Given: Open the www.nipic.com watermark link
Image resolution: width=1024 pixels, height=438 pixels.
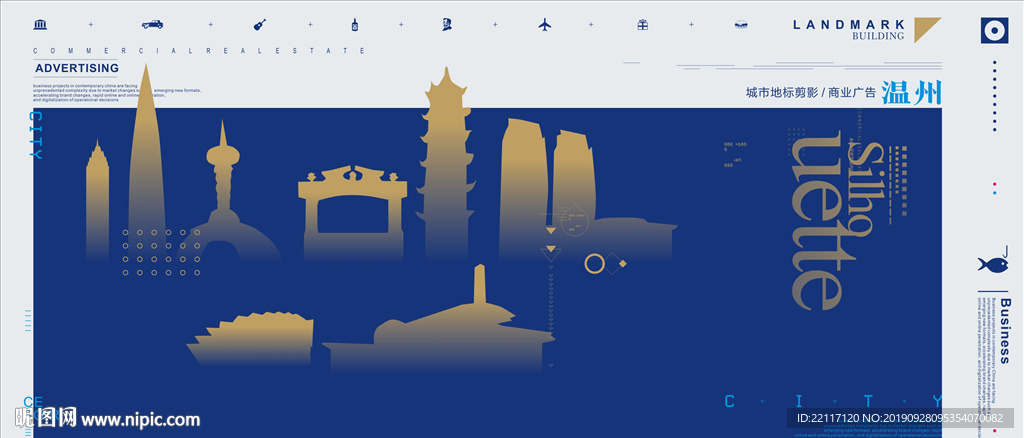Looking at the screenshot, I should [140, 420].
